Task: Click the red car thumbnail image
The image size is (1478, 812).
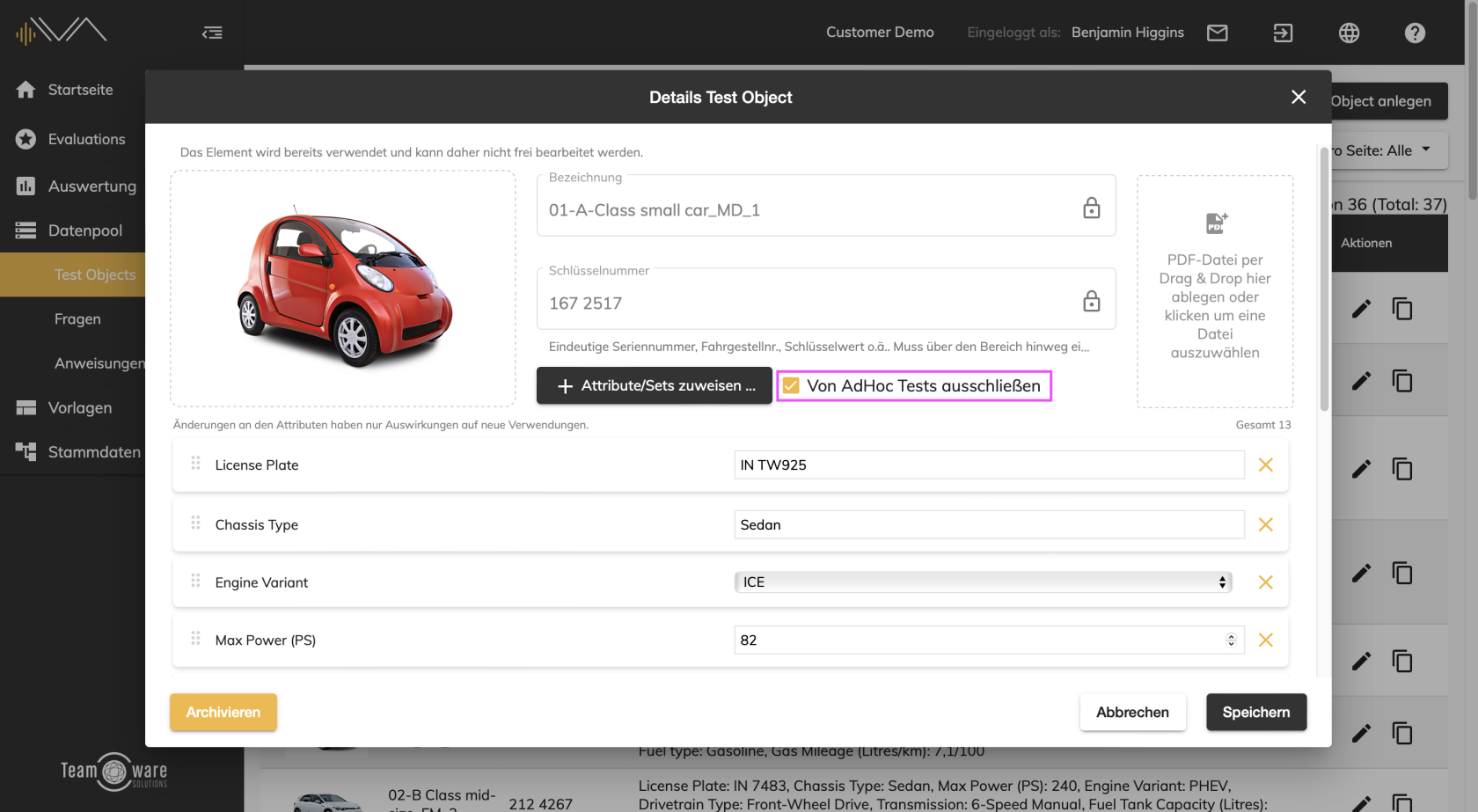Action: 343,289
